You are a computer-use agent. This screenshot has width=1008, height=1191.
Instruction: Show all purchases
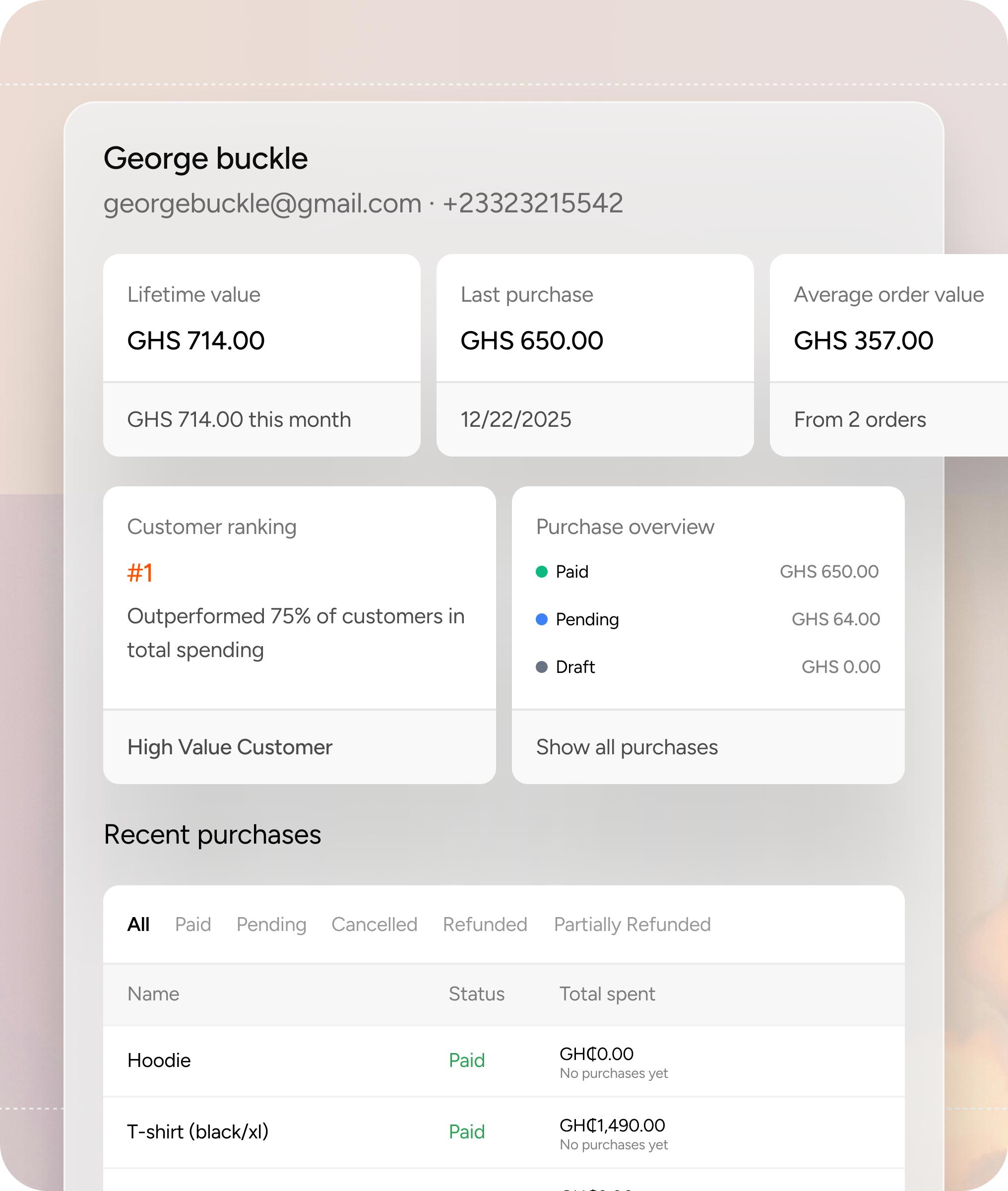point(627,747)
